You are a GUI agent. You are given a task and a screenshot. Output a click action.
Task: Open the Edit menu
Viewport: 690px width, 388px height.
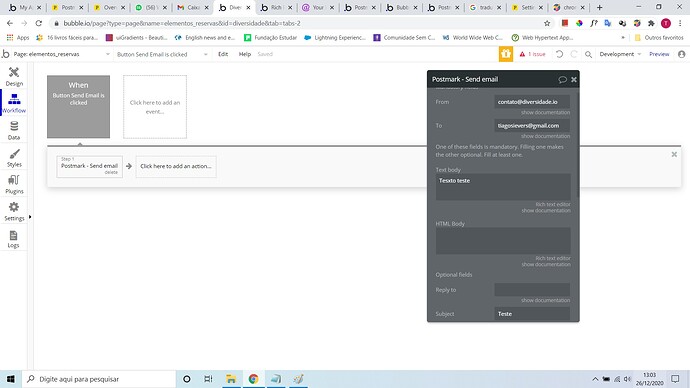[223, 54]
